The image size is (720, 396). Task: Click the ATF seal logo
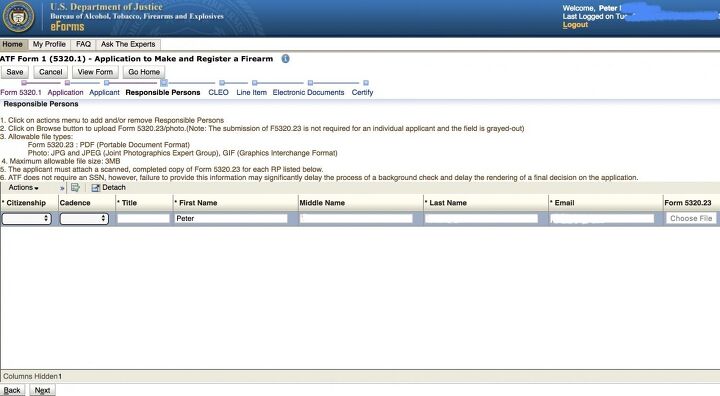coord(18,17)
